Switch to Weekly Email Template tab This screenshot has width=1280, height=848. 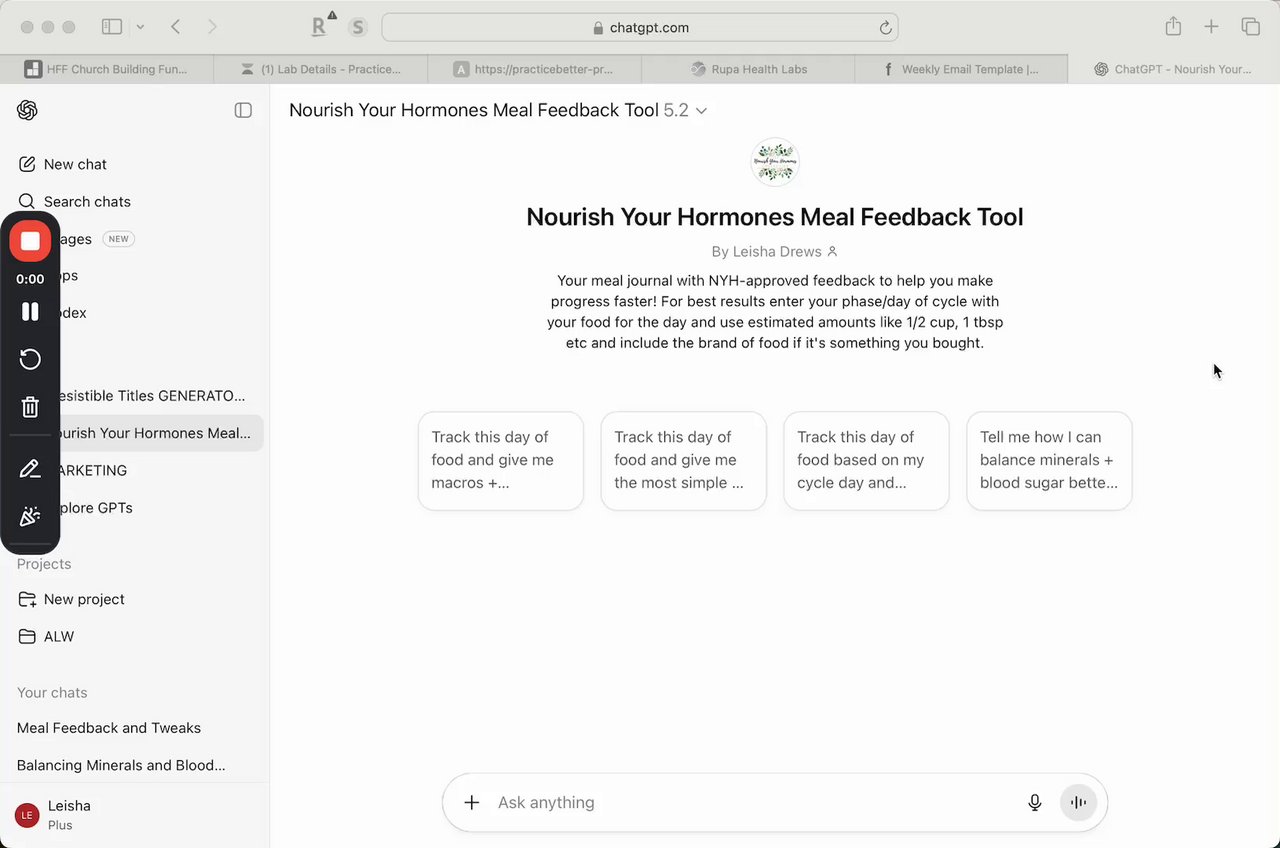(x=961, y=69)
